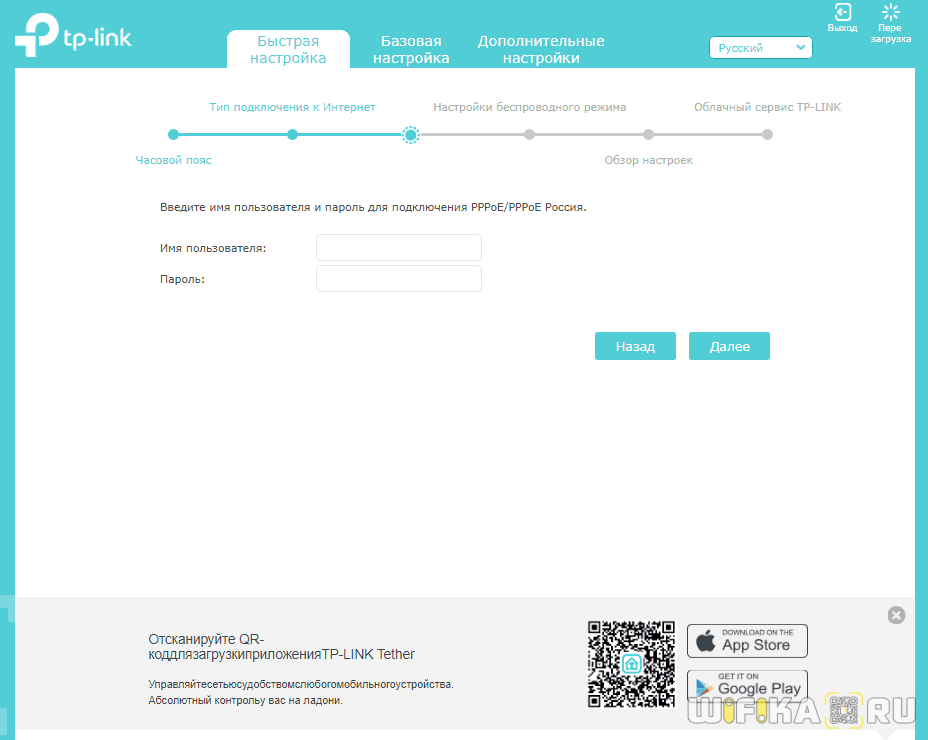Click step dot under Тип подключения к Интернет
Image resolution: width=928 pixels, height=740 pixels.
pos(292,134)
